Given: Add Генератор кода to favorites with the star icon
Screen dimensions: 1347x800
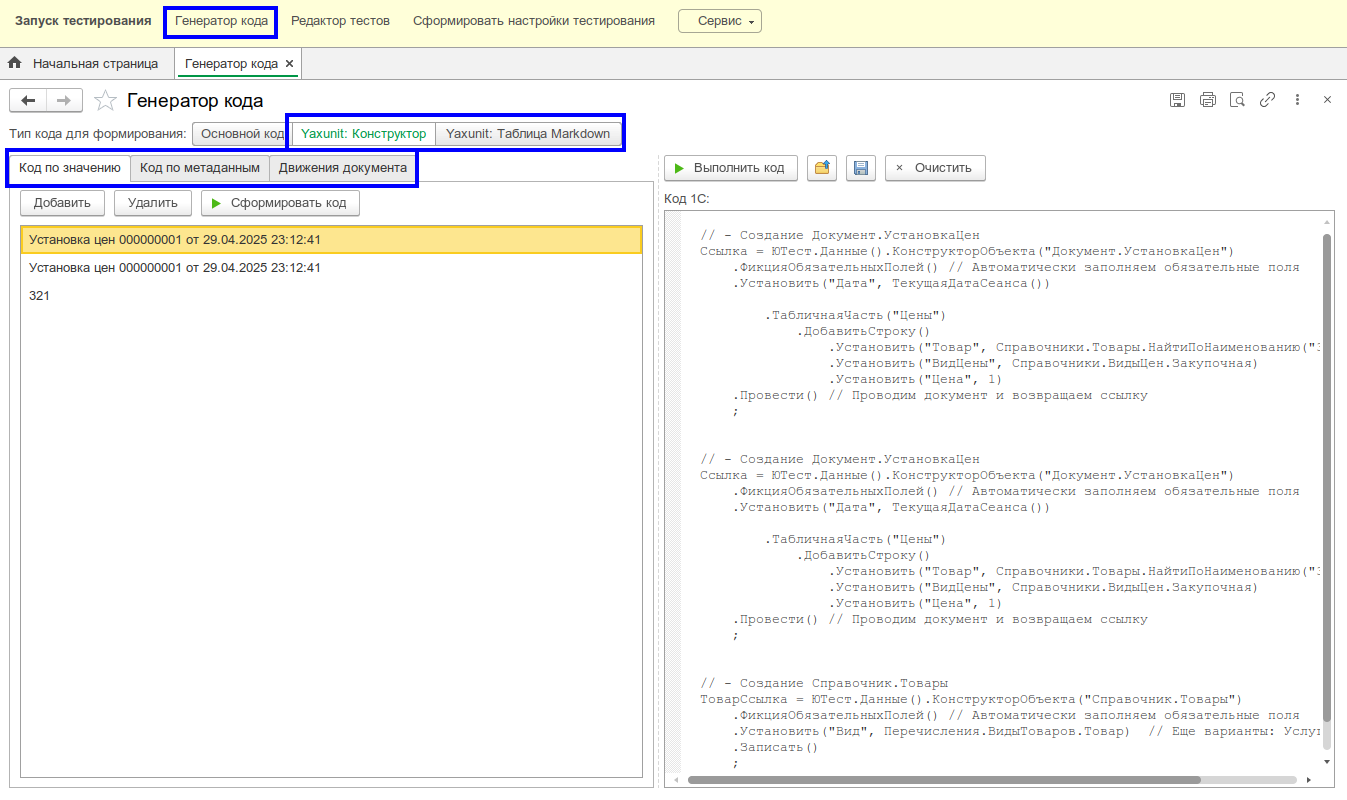Looking at the screenshot, I should [x=104, y=100].
